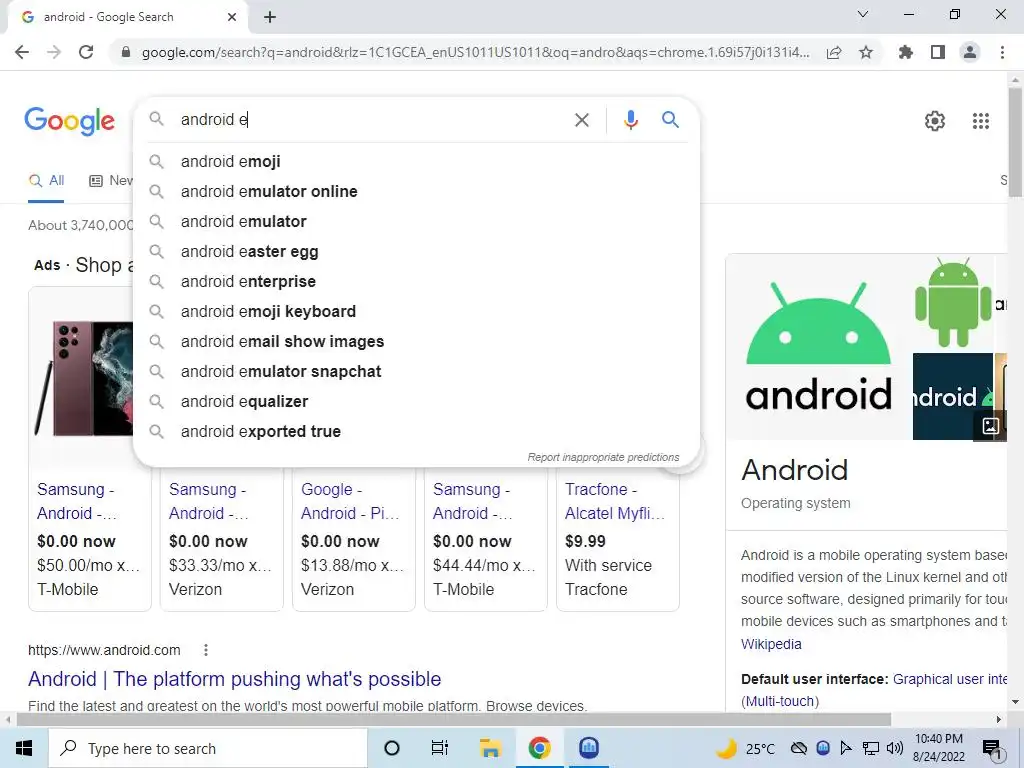Start voice search with microphone icon

pyautogui.click(x=630, y=120)
